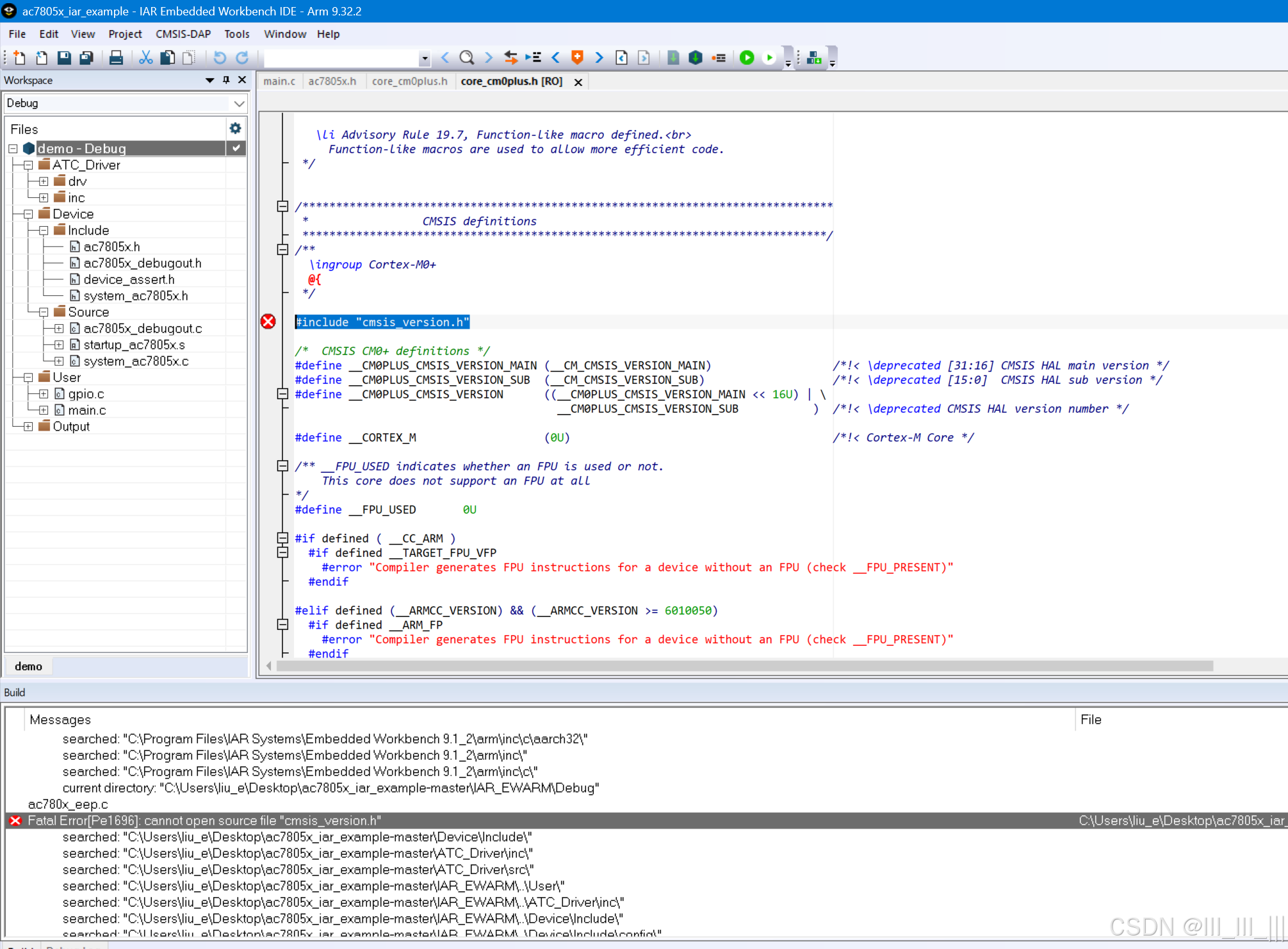Click the Cut scissors icon

click(x=145, y=58)
